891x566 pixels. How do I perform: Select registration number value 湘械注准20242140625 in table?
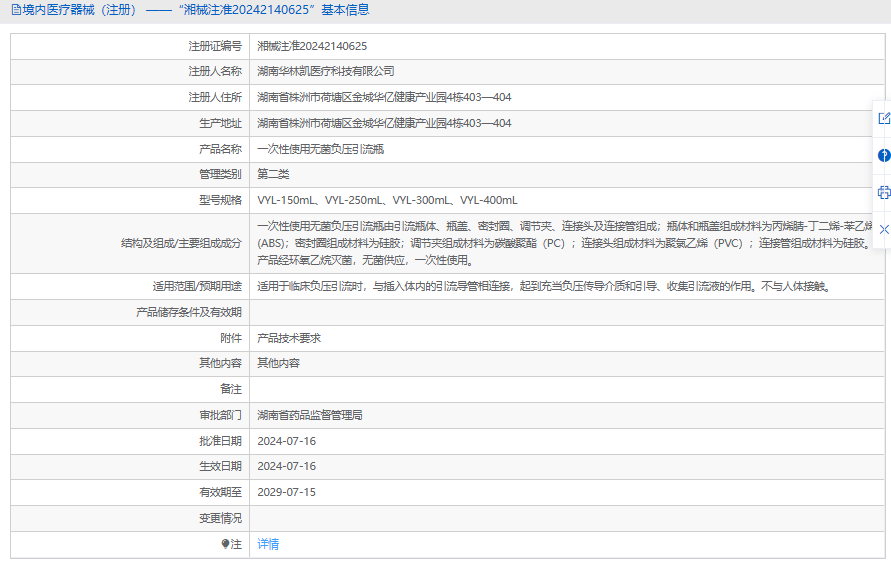[312, 46]
